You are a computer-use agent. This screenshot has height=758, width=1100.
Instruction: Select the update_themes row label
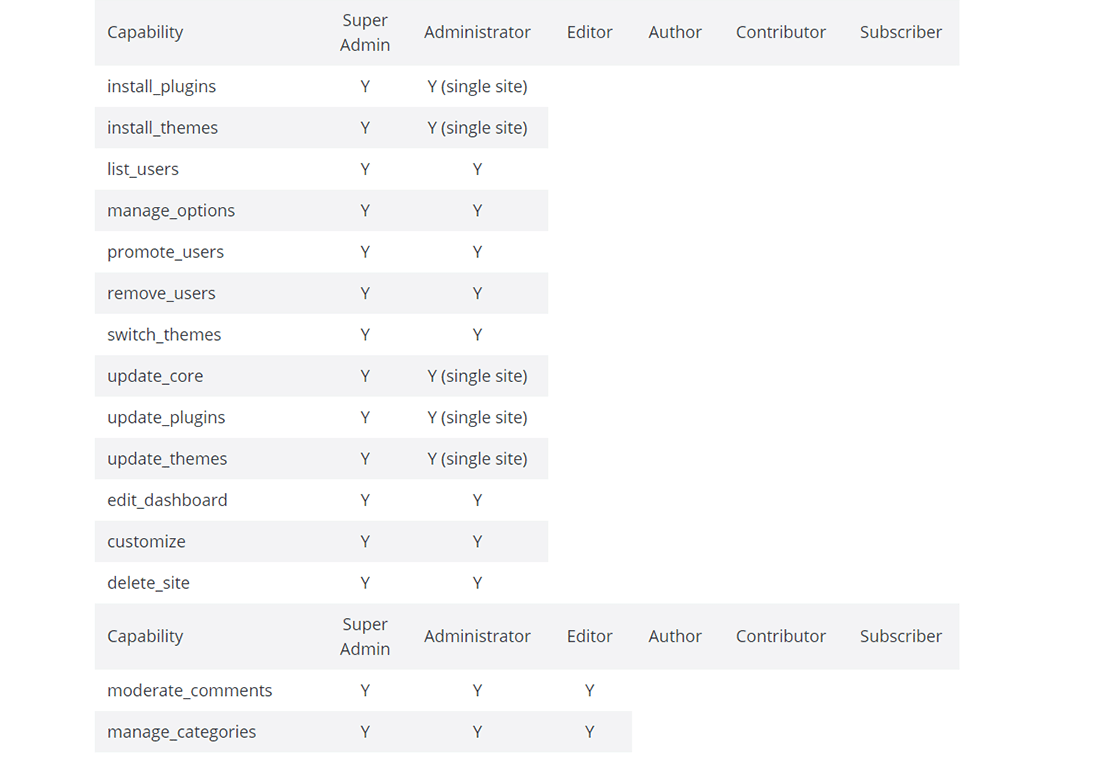click(168, 459)
